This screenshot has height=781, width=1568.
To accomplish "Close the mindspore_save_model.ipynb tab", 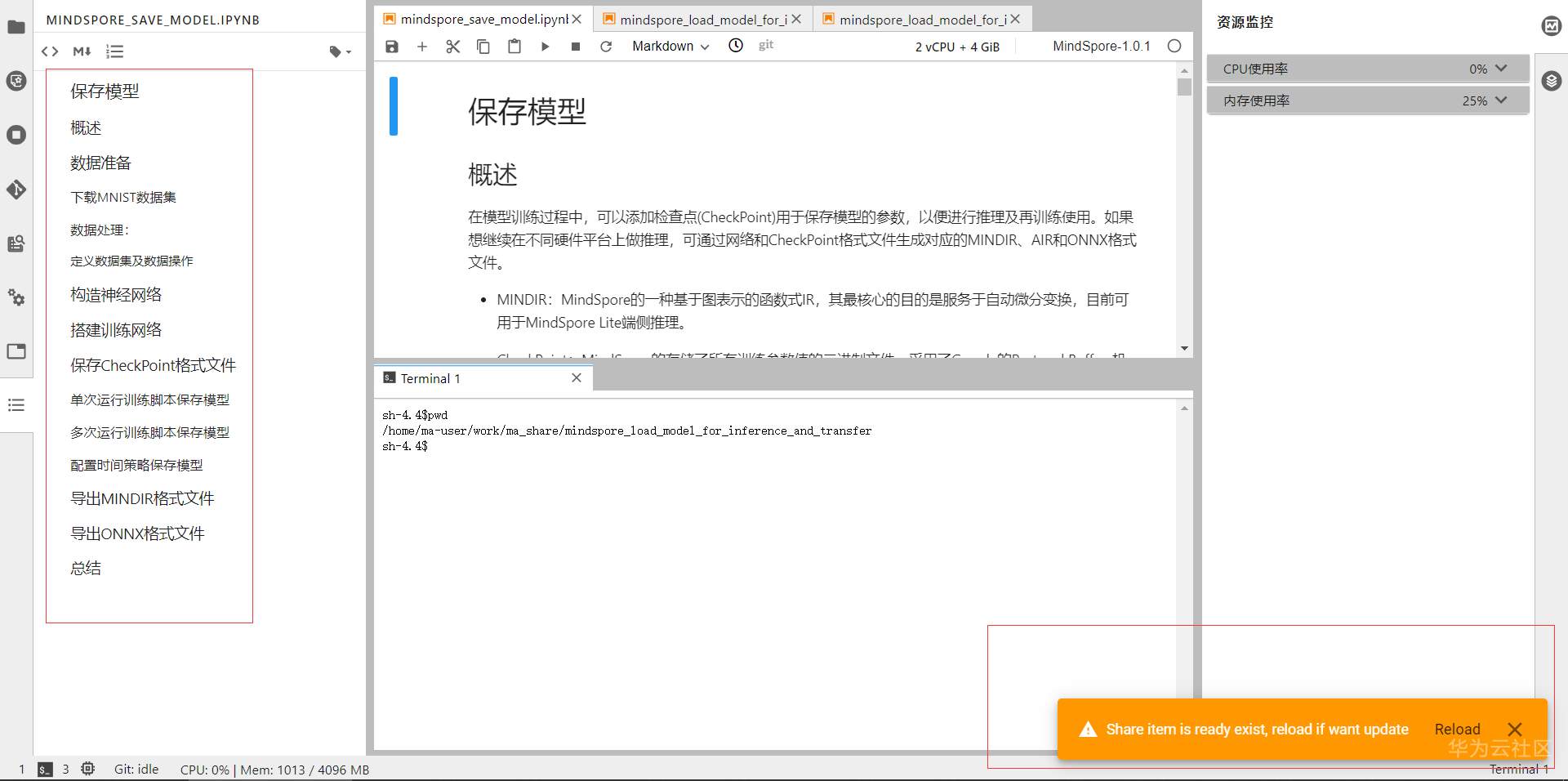I will [x=577, y=19].
